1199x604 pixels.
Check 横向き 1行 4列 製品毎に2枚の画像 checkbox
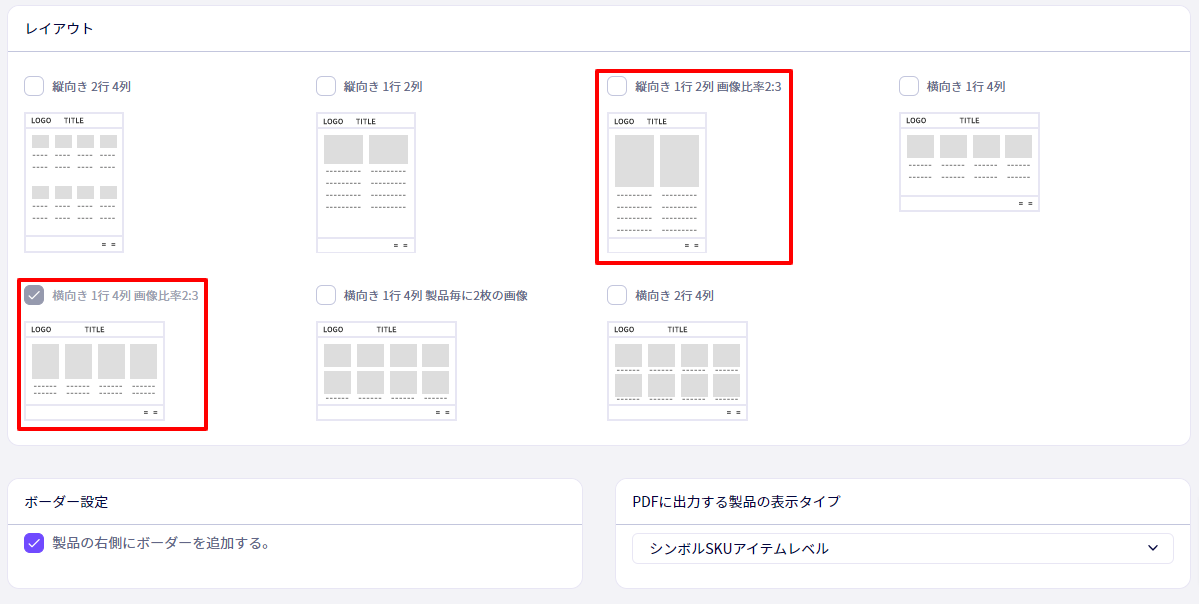pyautogui.click(x=326, y=295)
